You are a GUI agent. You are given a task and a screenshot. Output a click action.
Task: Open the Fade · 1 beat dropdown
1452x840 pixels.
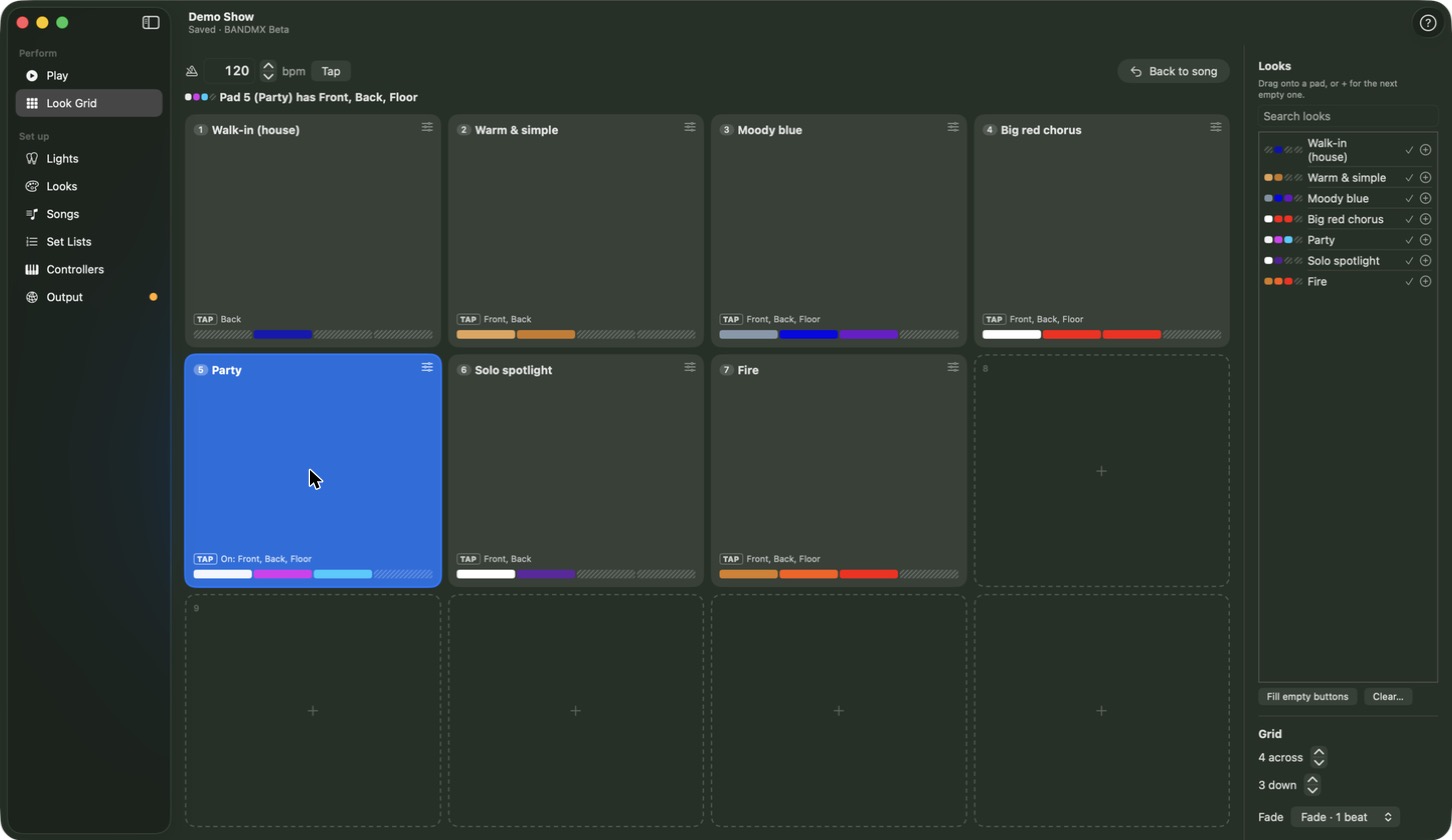(1345, 817)
